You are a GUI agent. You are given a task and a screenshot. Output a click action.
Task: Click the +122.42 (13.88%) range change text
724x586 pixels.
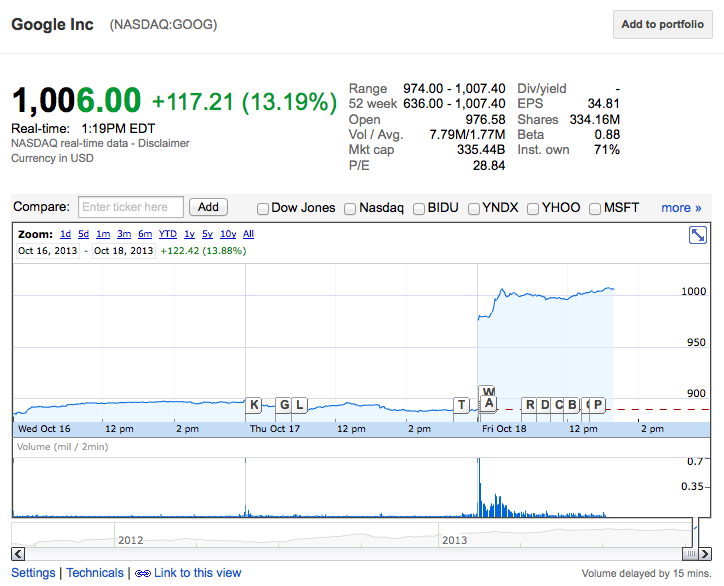click(203, 251)
